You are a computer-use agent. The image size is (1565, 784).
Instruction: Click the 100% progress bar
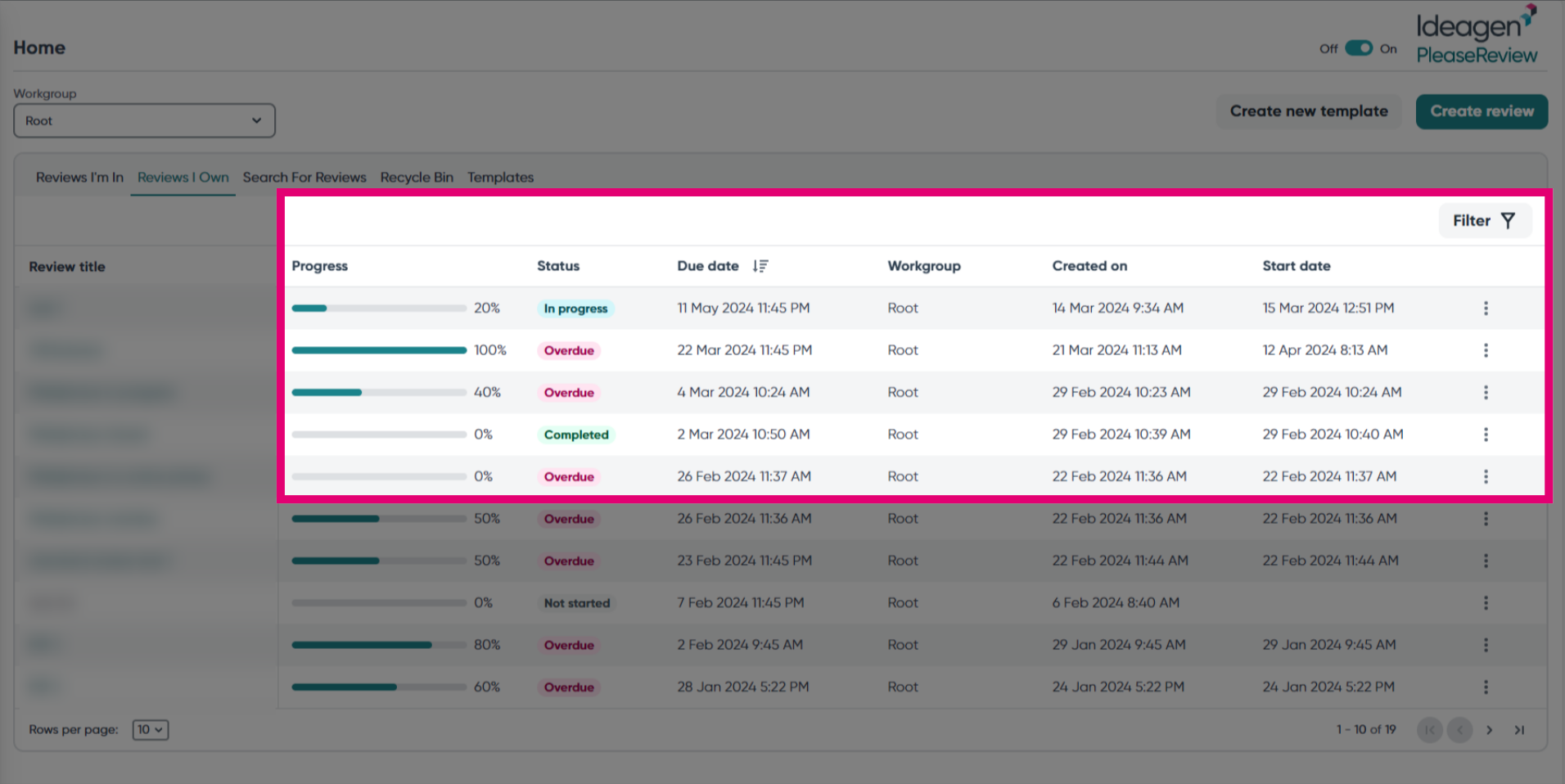click(379, 350)
